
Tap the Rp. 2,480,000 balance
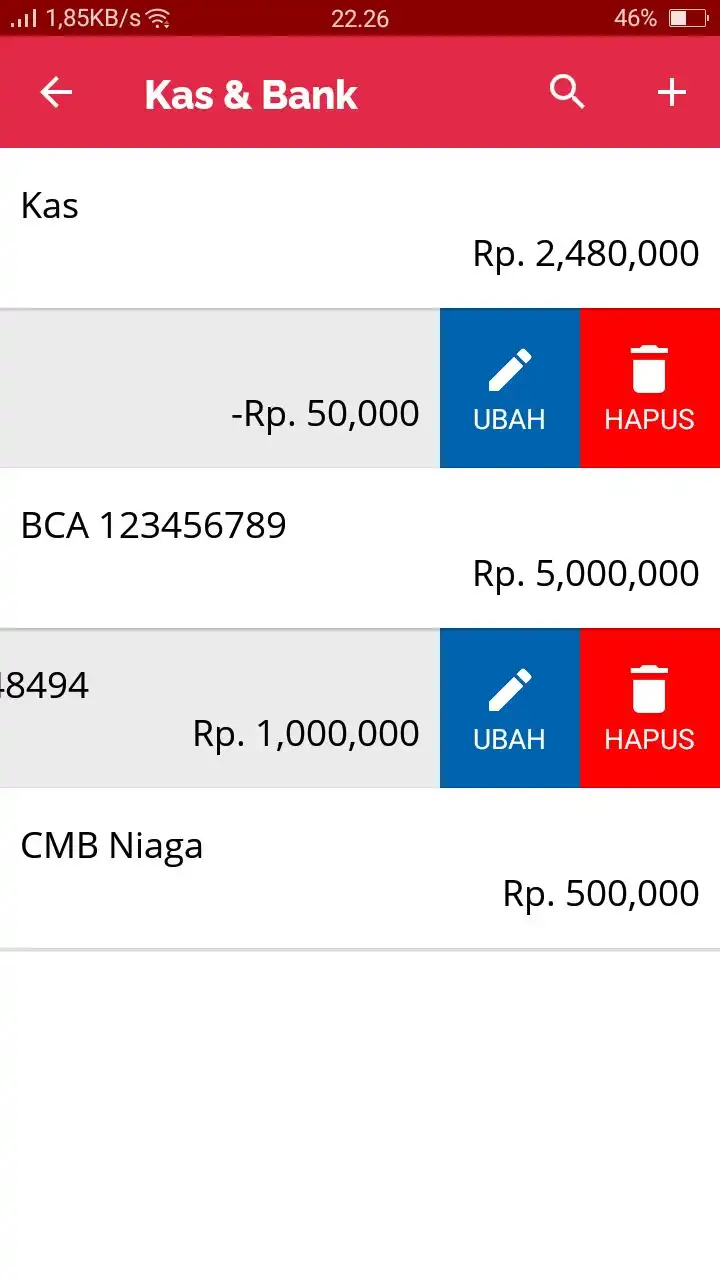tap(586, 254)
